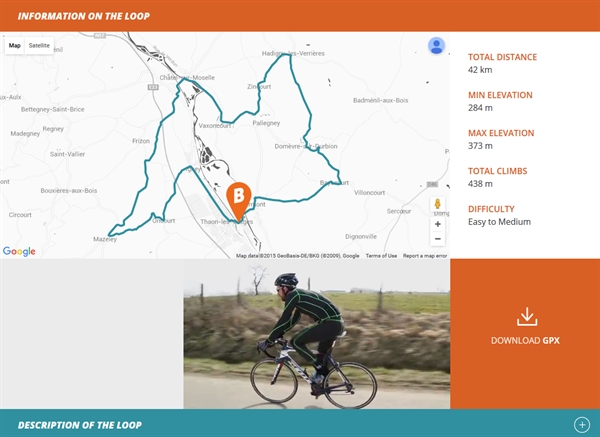The image size is (600, 437).
Task: Click the 284 m value
Action: tap(480, 108)
